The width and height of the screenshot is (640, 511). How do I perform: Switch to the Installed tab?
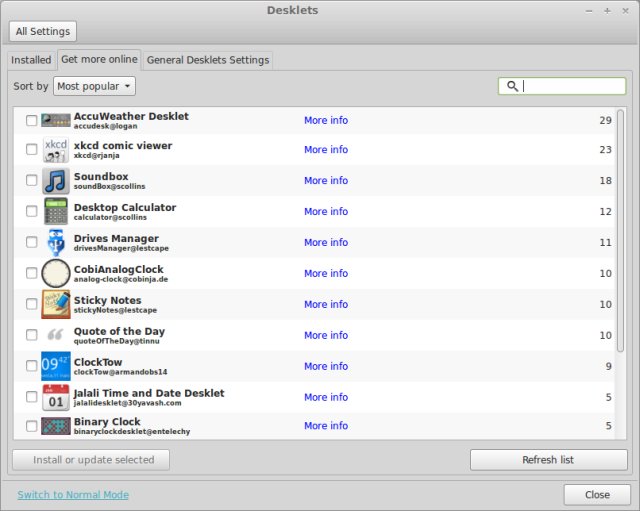point(31,60)
